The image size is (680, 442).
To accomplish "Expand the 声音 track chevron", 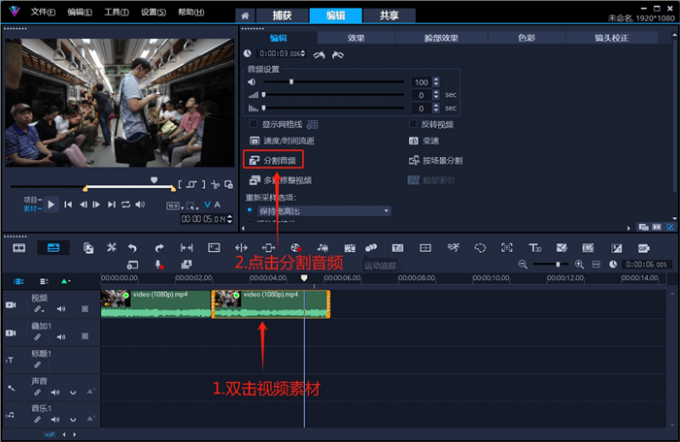I will 73,393.
